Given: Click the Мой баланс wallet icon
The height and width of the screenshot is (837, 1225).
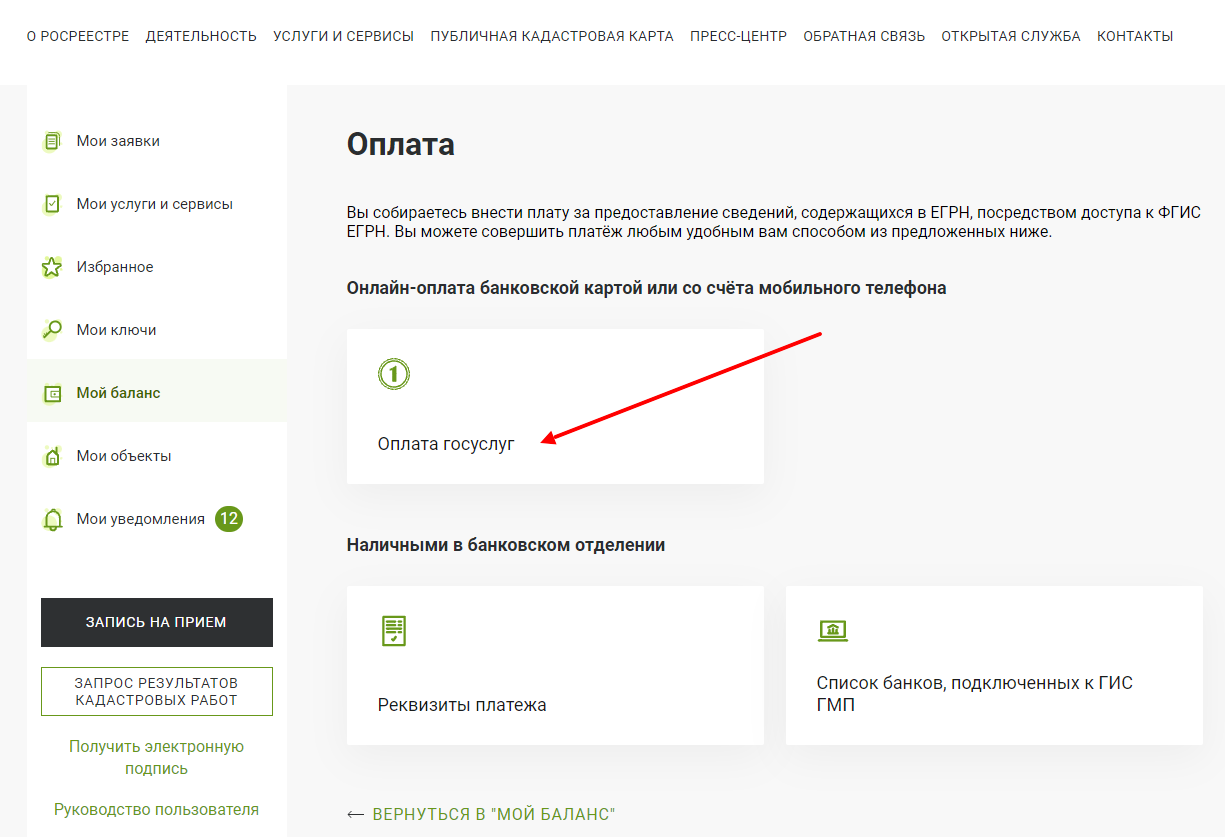Looking at the screenshot, I should pyautogui.click(x=52, y=394).
